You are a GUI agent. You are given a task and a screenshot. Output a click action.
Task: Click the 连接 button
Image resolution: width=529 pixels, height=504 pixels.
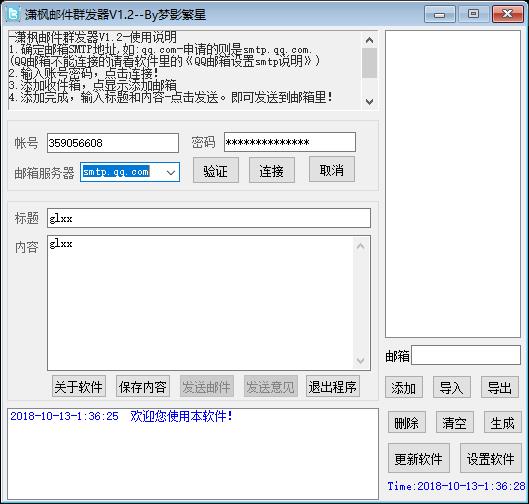click(272, 170)
